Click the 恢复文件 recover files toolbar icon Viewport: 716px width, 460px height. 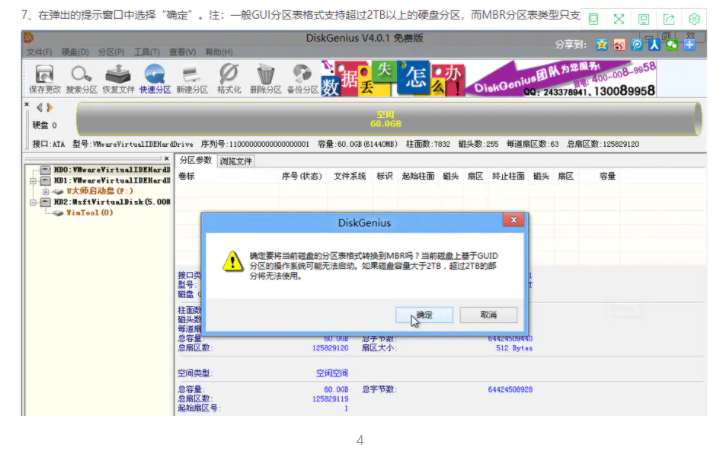tap(118, 79)
